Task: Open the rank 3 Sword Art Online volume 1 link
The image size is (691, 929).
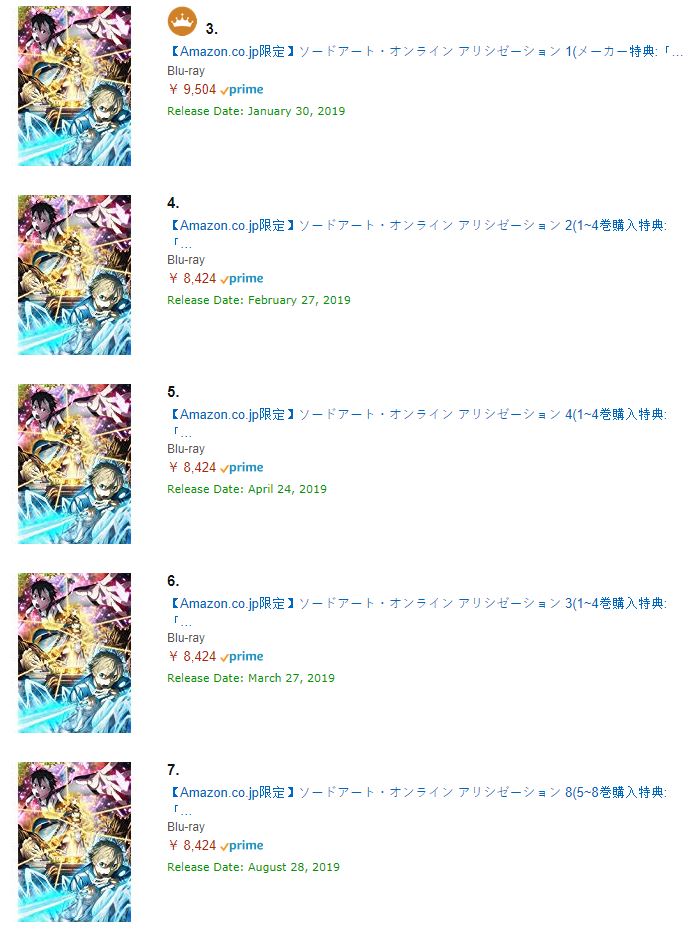Action: [x=426, y=52]
